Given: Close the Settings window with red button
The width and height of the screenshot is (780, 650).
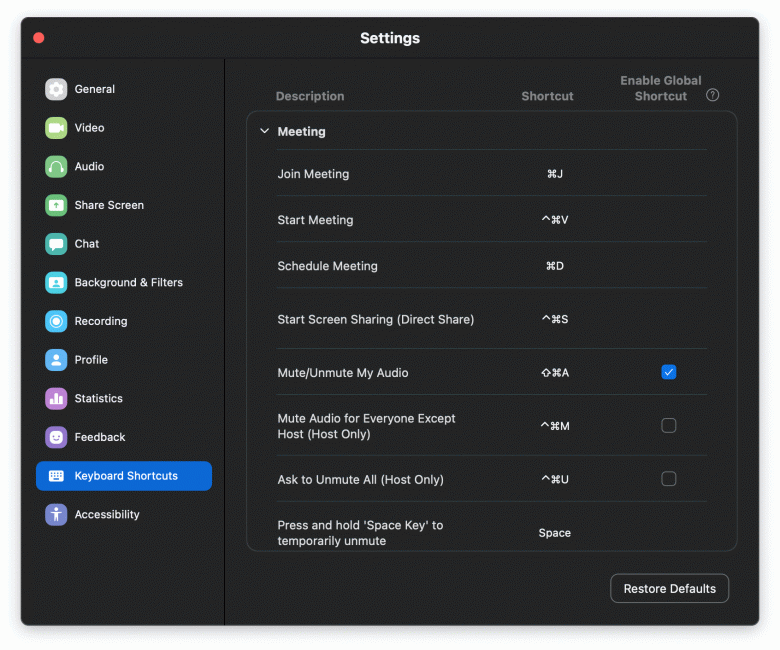Looking at the screenshot, I should (x=39, y=38).
